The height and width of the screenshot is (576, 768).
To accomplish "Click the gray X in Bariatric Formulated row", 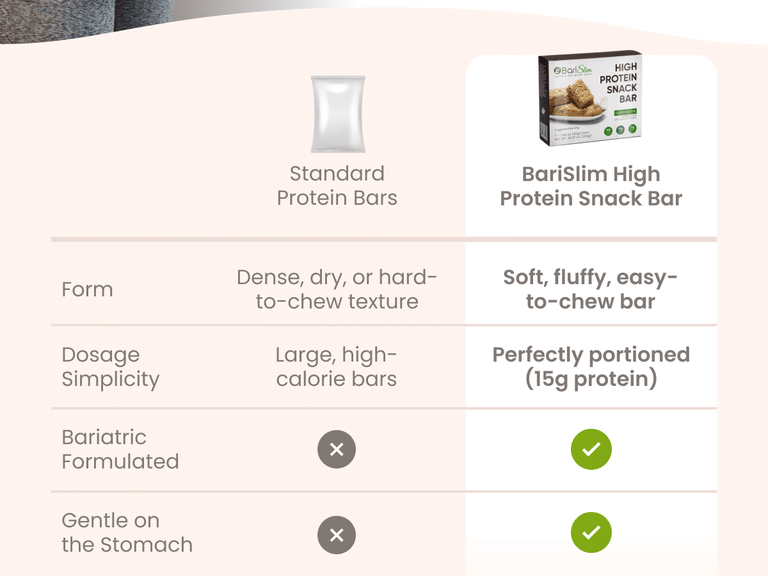I will [x=337, y=450].
